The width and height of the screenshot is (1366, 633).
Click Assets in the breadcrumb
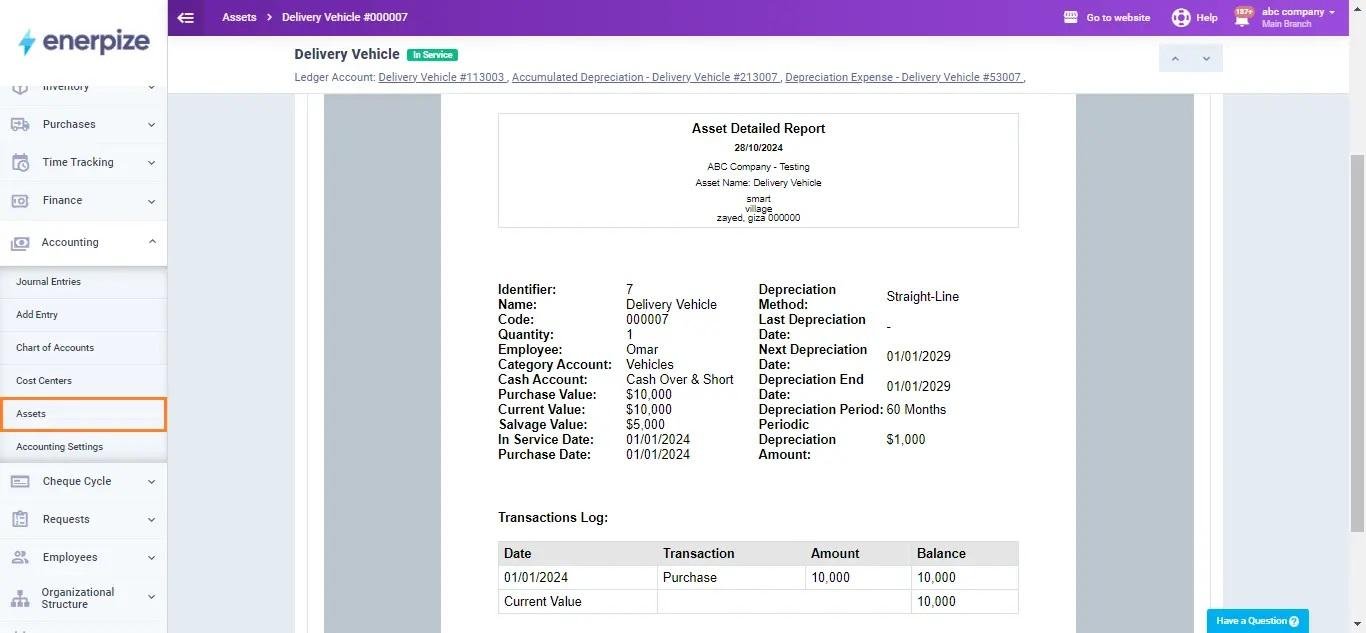[239, 17]
